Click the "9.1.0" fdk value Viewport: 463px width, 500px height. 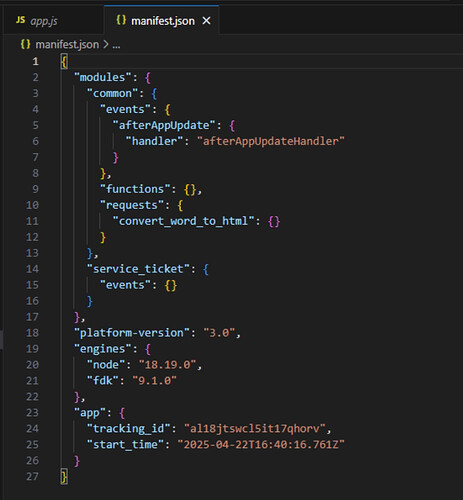[x=154, y=381]
